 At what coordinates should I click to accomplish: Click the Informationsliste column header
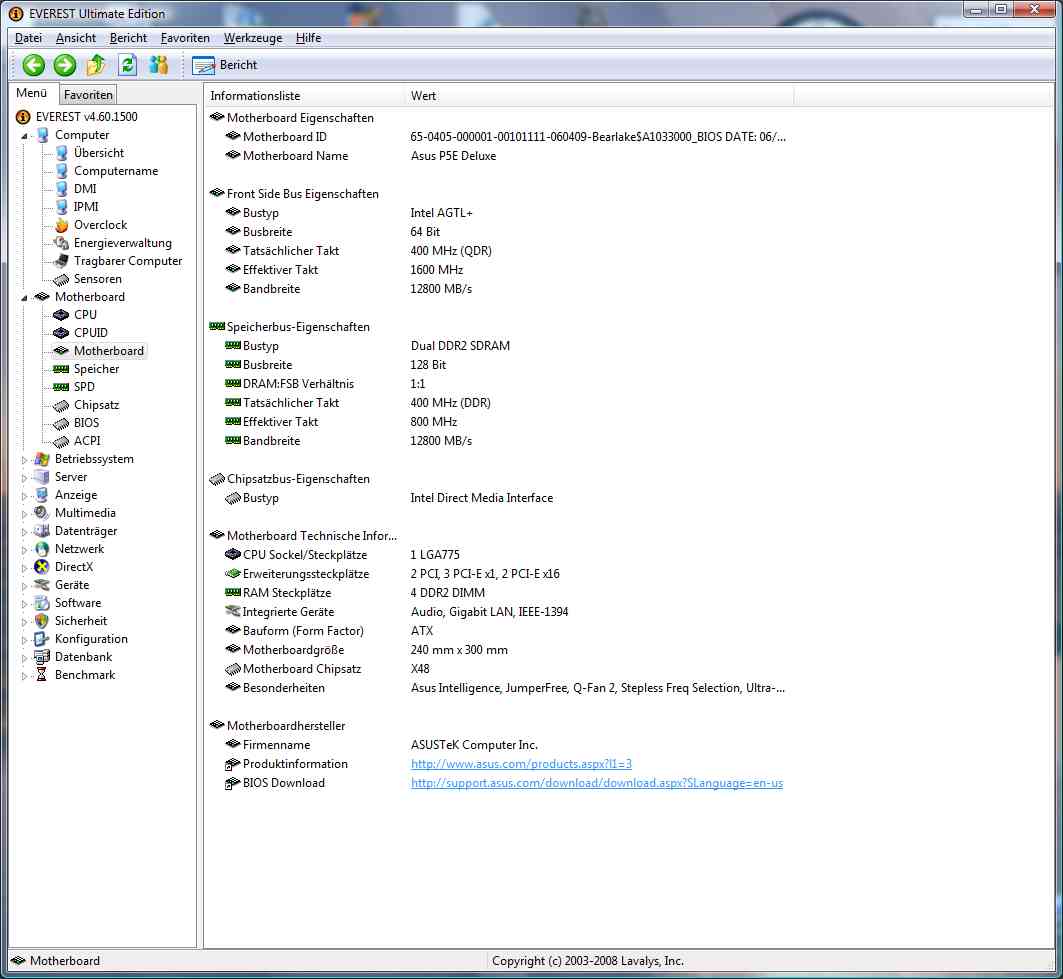304,96
